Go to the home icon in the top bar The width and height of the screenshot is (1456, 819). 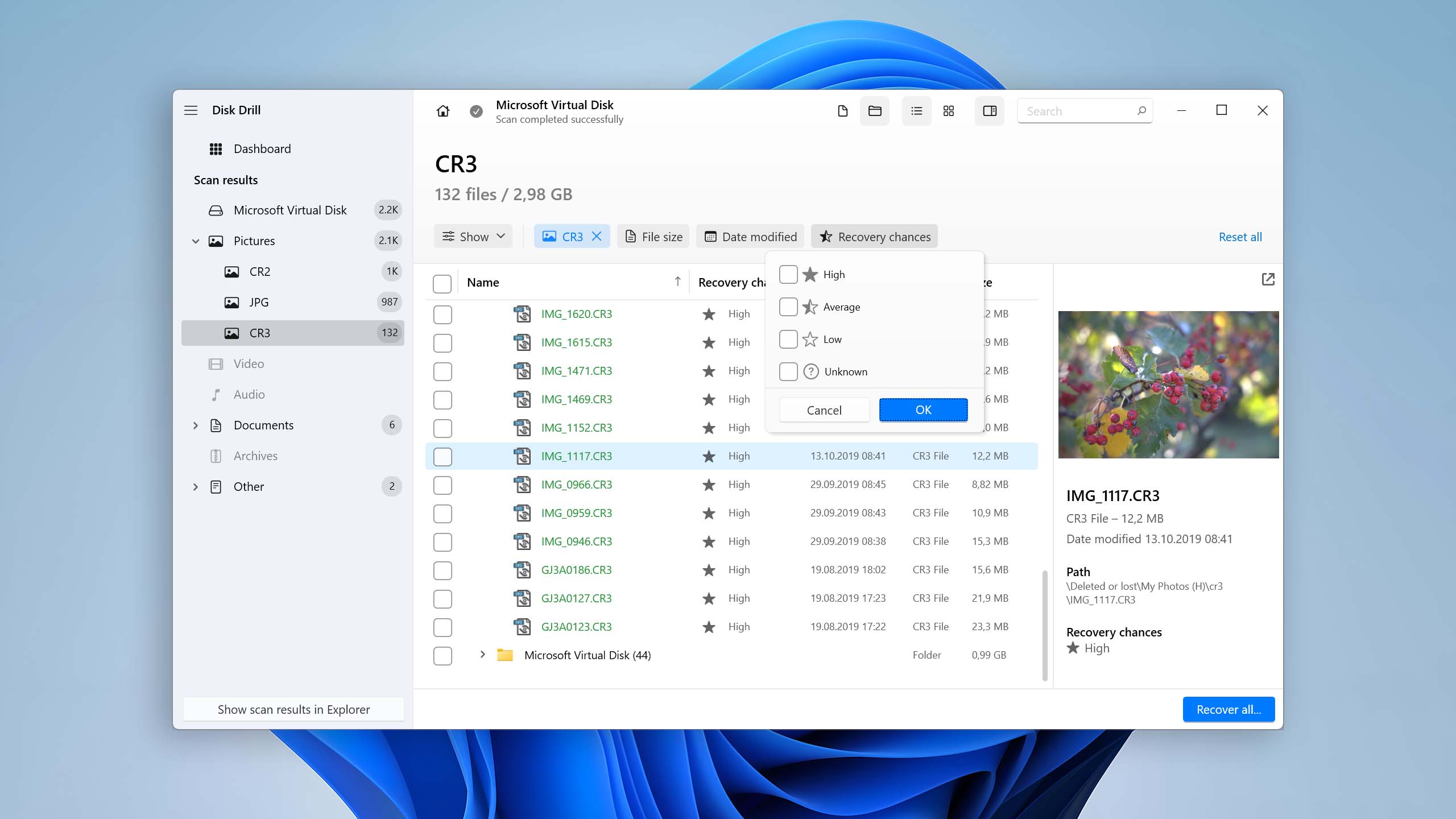[443, 111]
